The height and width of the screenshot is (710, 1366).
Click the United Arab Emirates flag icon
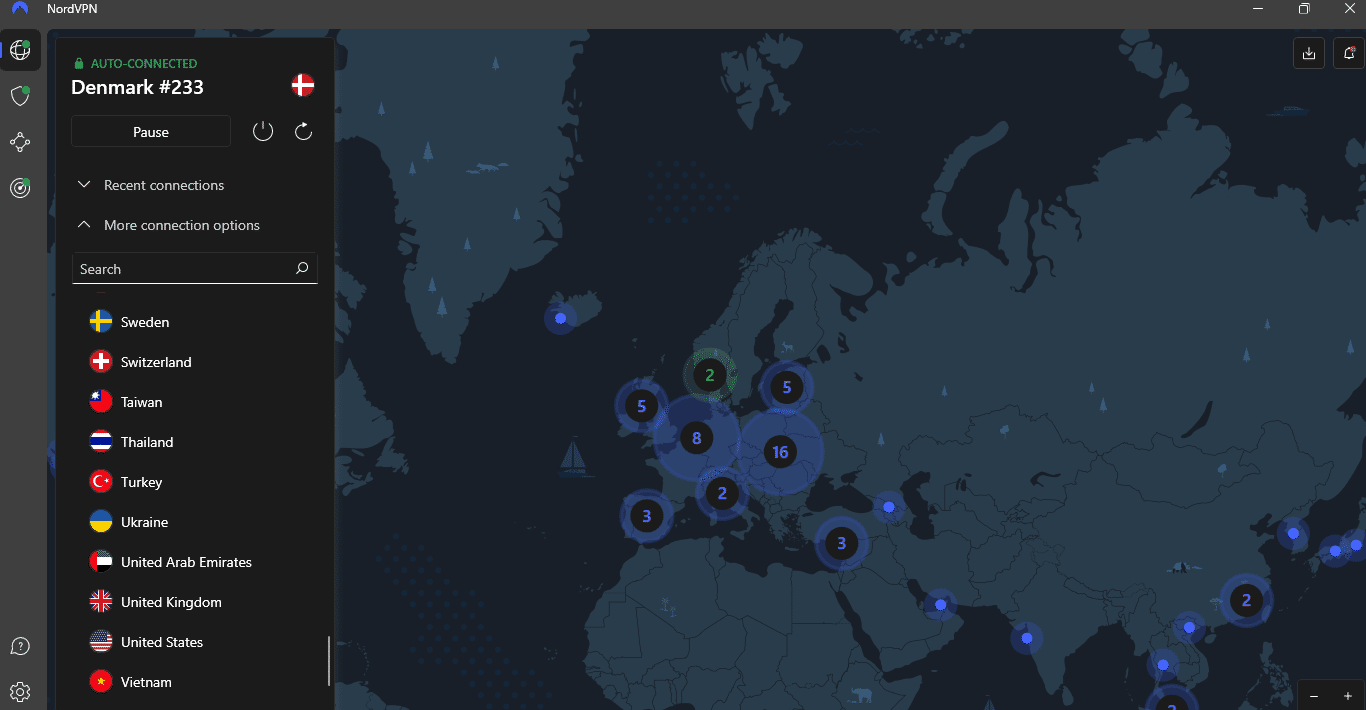point(101,561)
